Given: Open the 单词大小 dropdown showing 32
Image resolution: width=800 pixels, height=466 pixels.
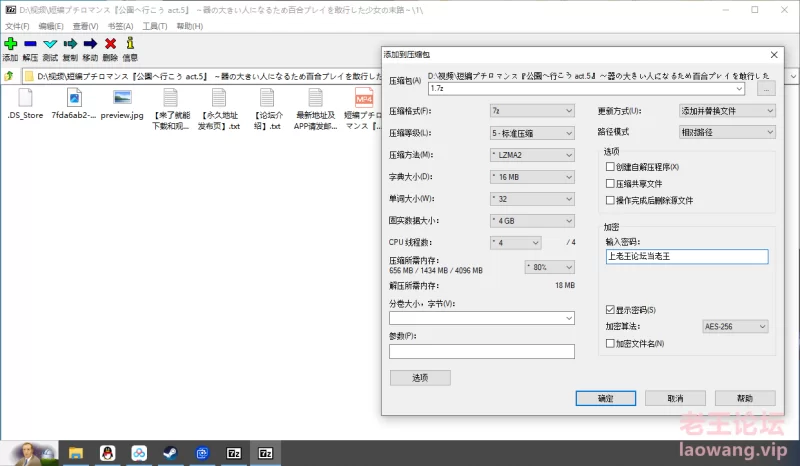Looking at the screenshot, I should 532,199.
